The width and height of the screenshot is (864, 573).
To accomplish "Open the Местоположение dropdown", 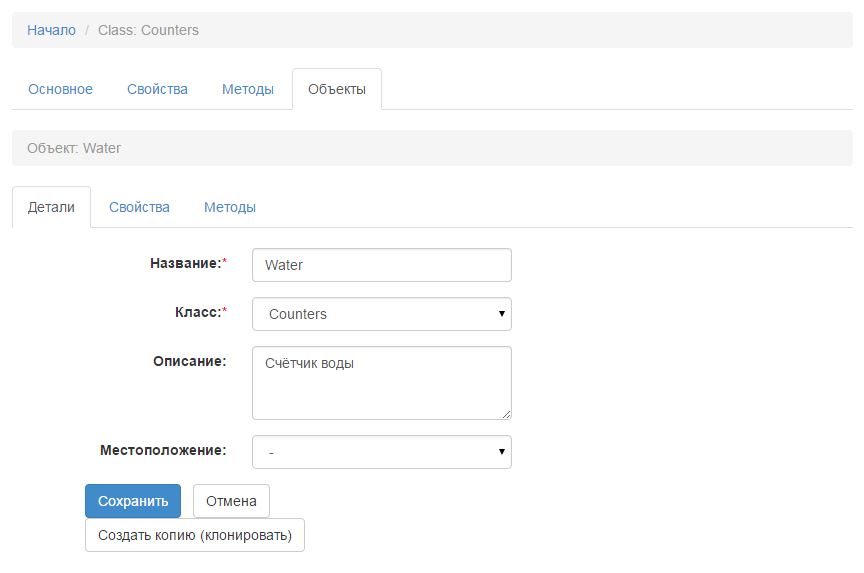I will tap(381, 452).
